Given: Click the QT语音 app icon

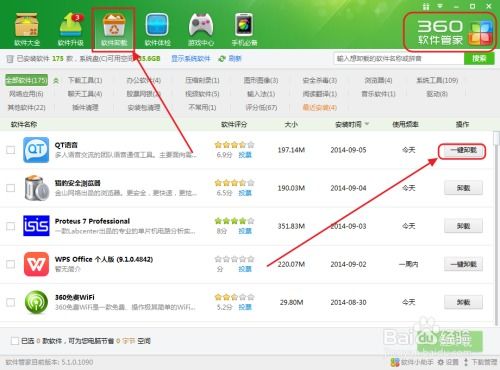Looking at the screenshot, I should [36, 150].
